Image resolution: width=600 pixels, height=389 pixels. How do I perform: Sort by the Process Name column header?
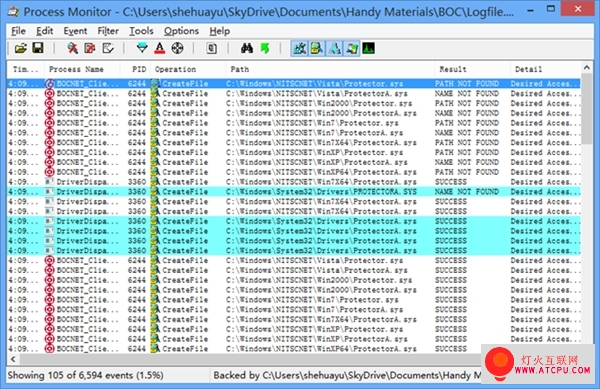[83, 69]
